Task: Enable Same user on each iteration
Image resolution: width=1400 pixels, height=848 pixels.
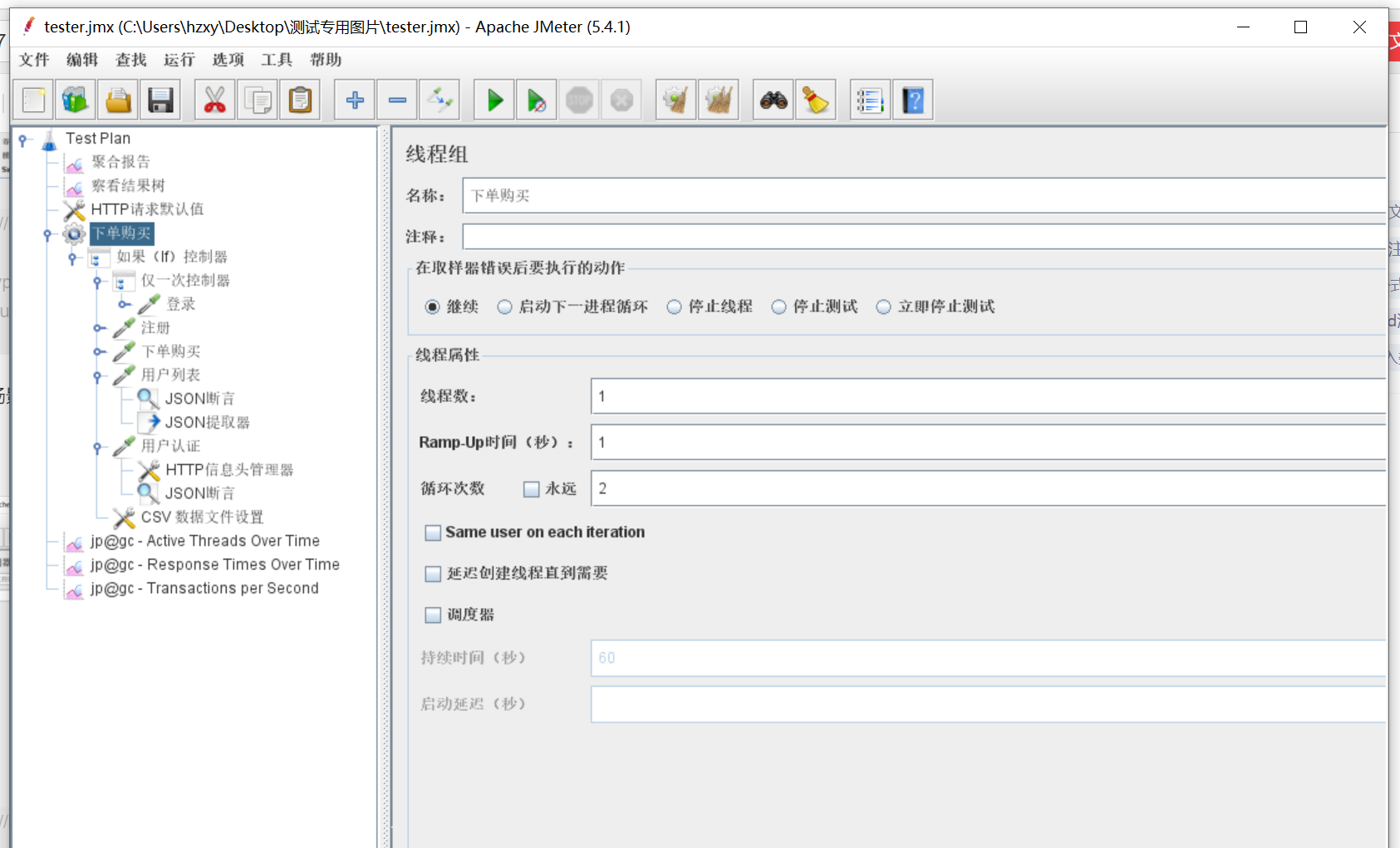Action: click(x=433, y=532)
